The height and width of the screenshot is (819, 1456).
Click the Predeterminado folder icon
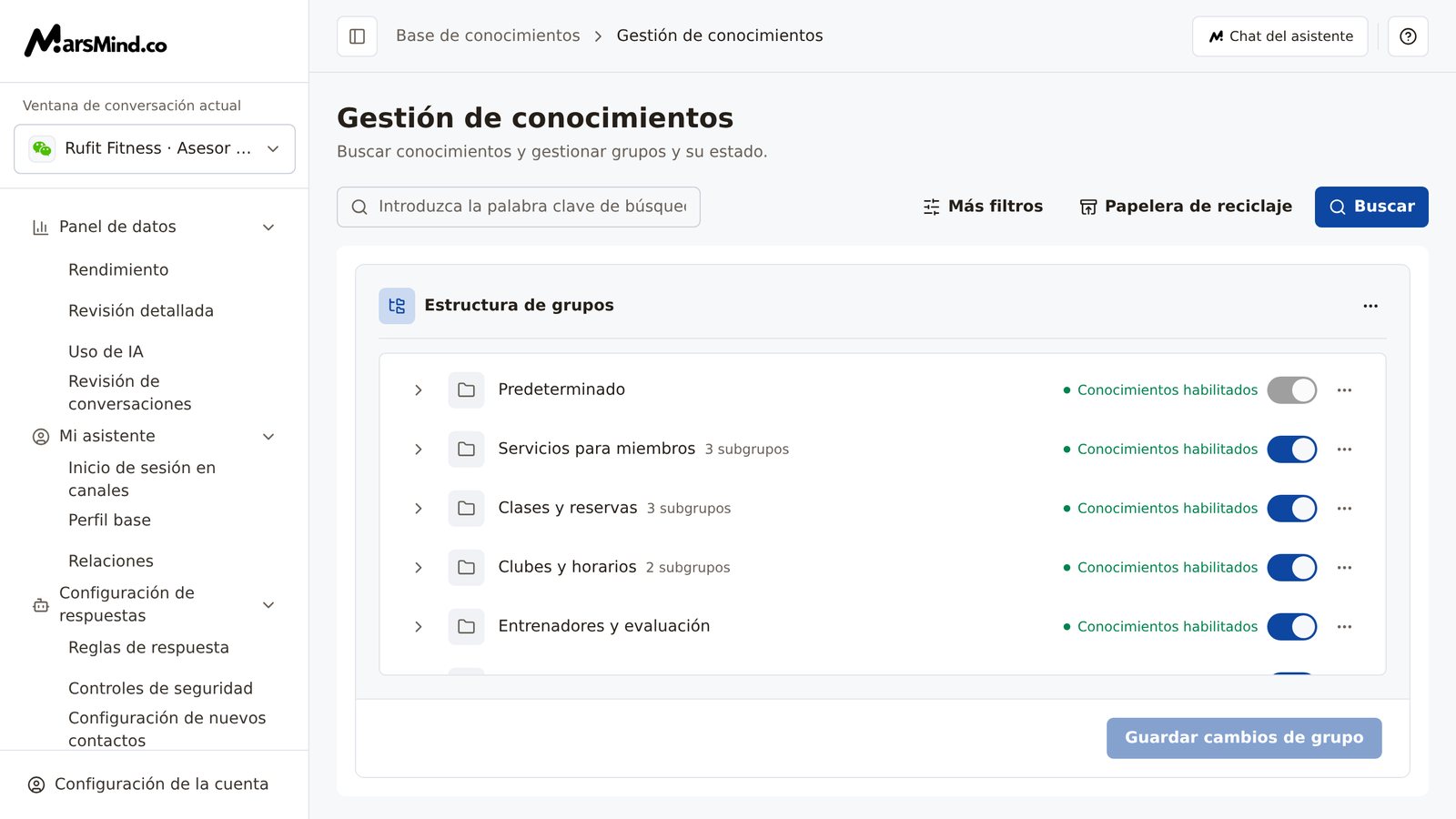click(x=466, y=389)
